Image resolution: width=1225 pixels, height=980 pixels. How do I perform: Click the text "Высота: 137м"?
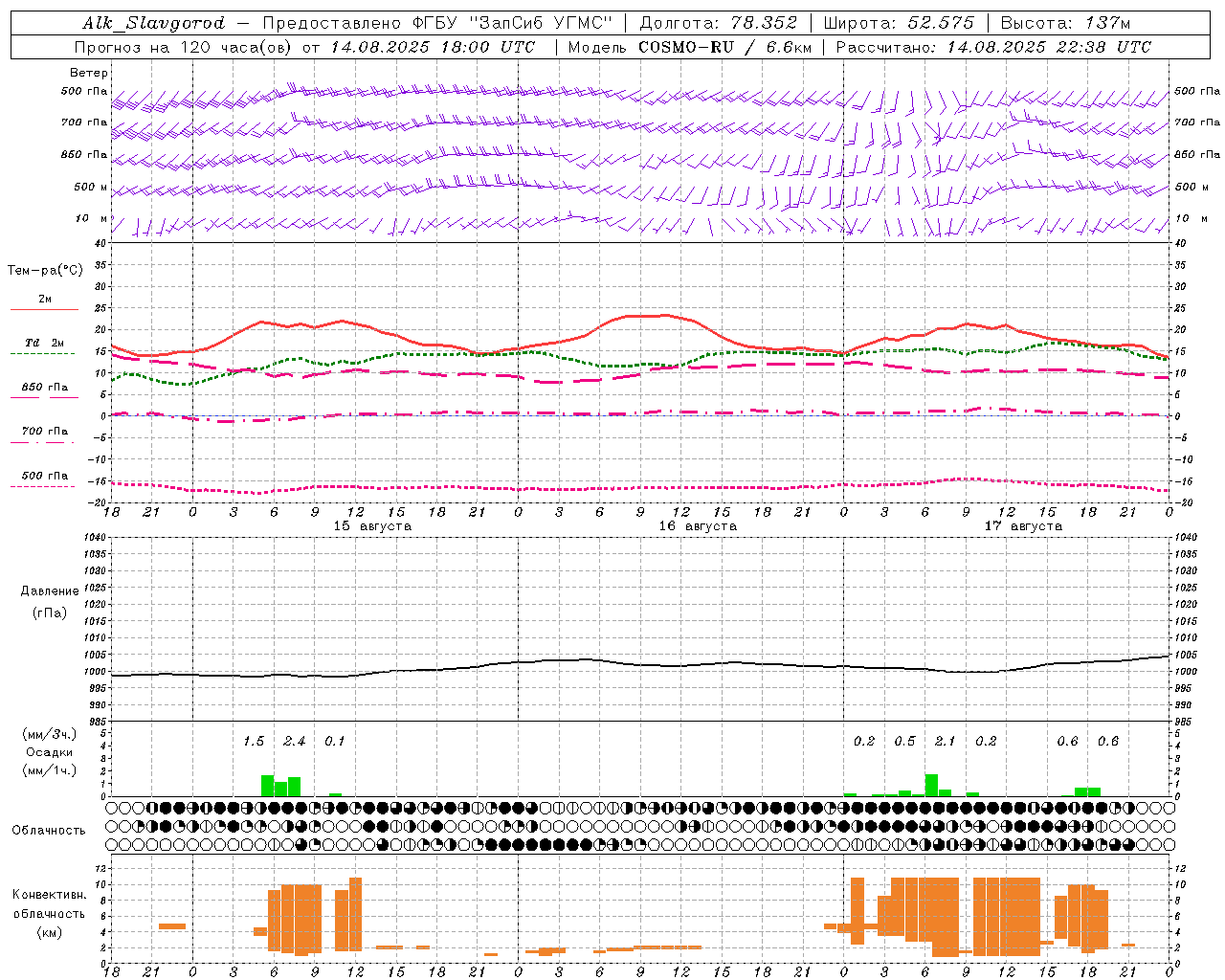coord(1065,23)
